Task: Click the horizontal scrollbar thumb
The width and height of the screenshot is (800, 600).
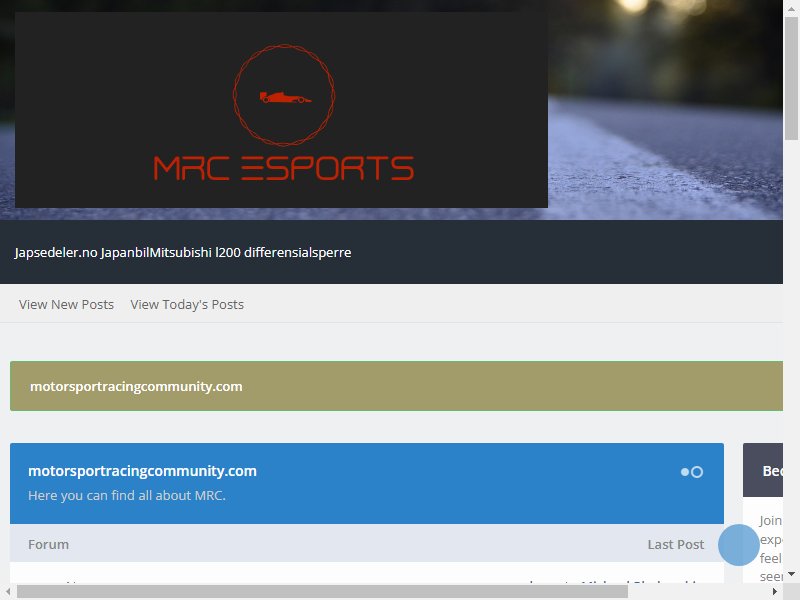Action: click(322, 592)
